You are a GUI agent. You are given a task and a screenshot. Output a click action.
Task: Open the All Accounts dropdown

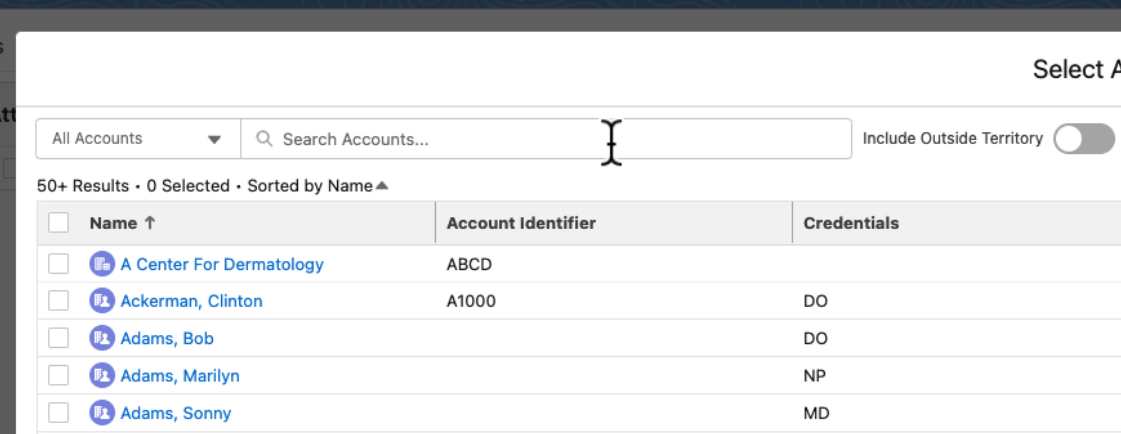(x=138, y=140)
